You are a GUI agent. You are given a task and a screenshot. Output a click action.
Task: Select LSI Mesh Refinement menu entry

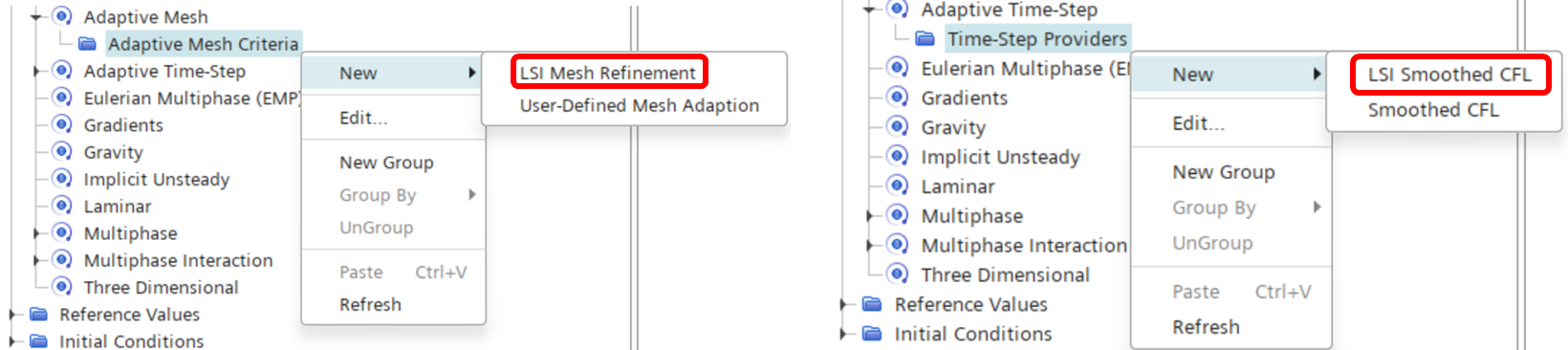point(608,73)
